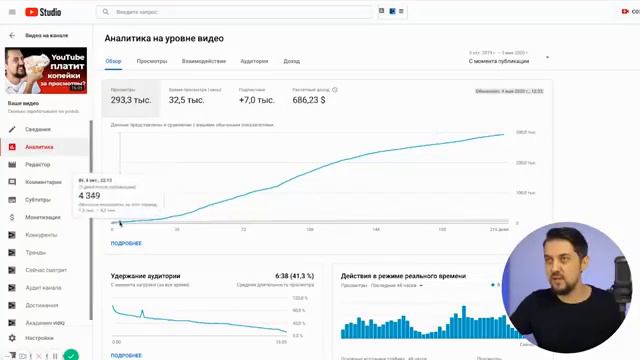Switch to the Доход tab
This screenshot has height=360, width=640.
291,61
